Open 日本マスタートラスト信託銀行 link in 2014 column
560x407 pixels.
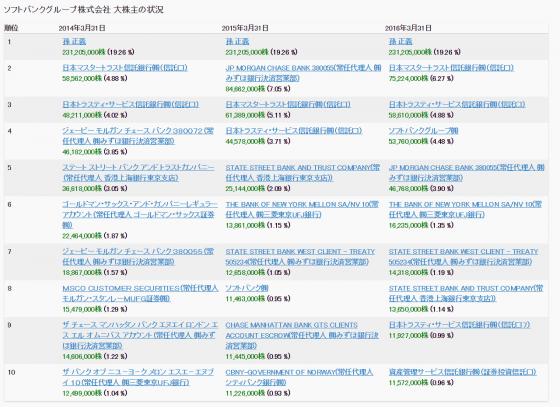(x=125, y=68)
